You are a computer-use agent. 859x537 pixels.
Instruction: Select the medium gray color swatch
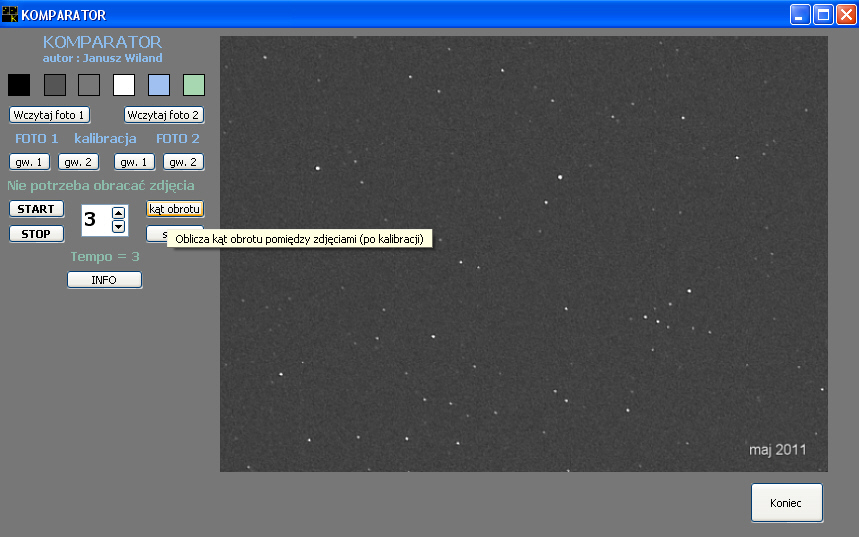point(89,85)
